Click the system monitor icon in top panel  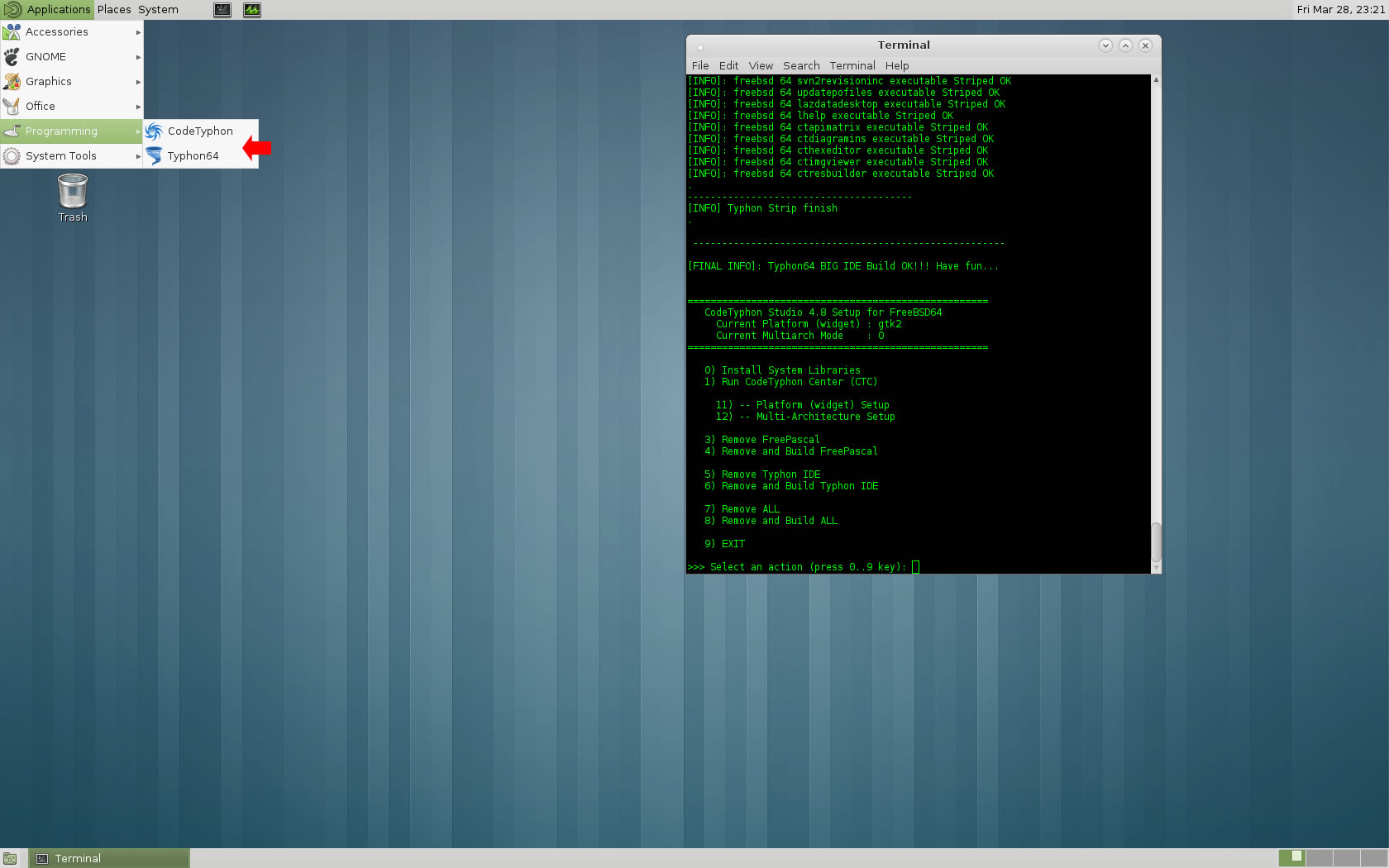pos(252,10)
